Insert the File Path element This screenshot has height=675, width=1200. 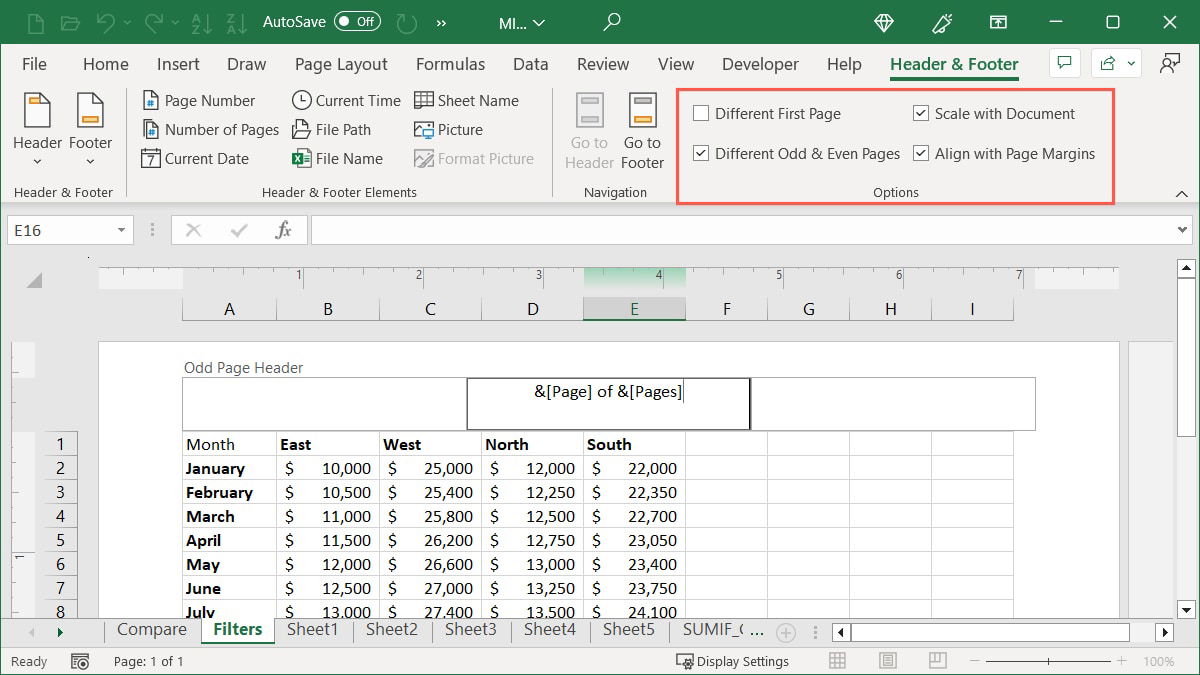click(335, 129)
